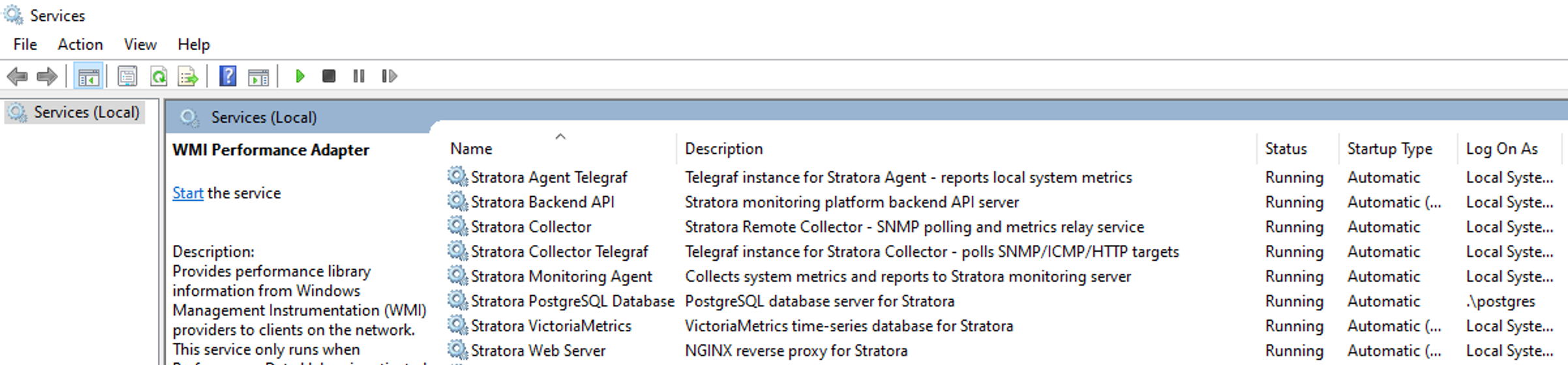Click the Start the service link
Image resolution: width=1568 pixels, height=365 pixels.
tap(188, 193)
